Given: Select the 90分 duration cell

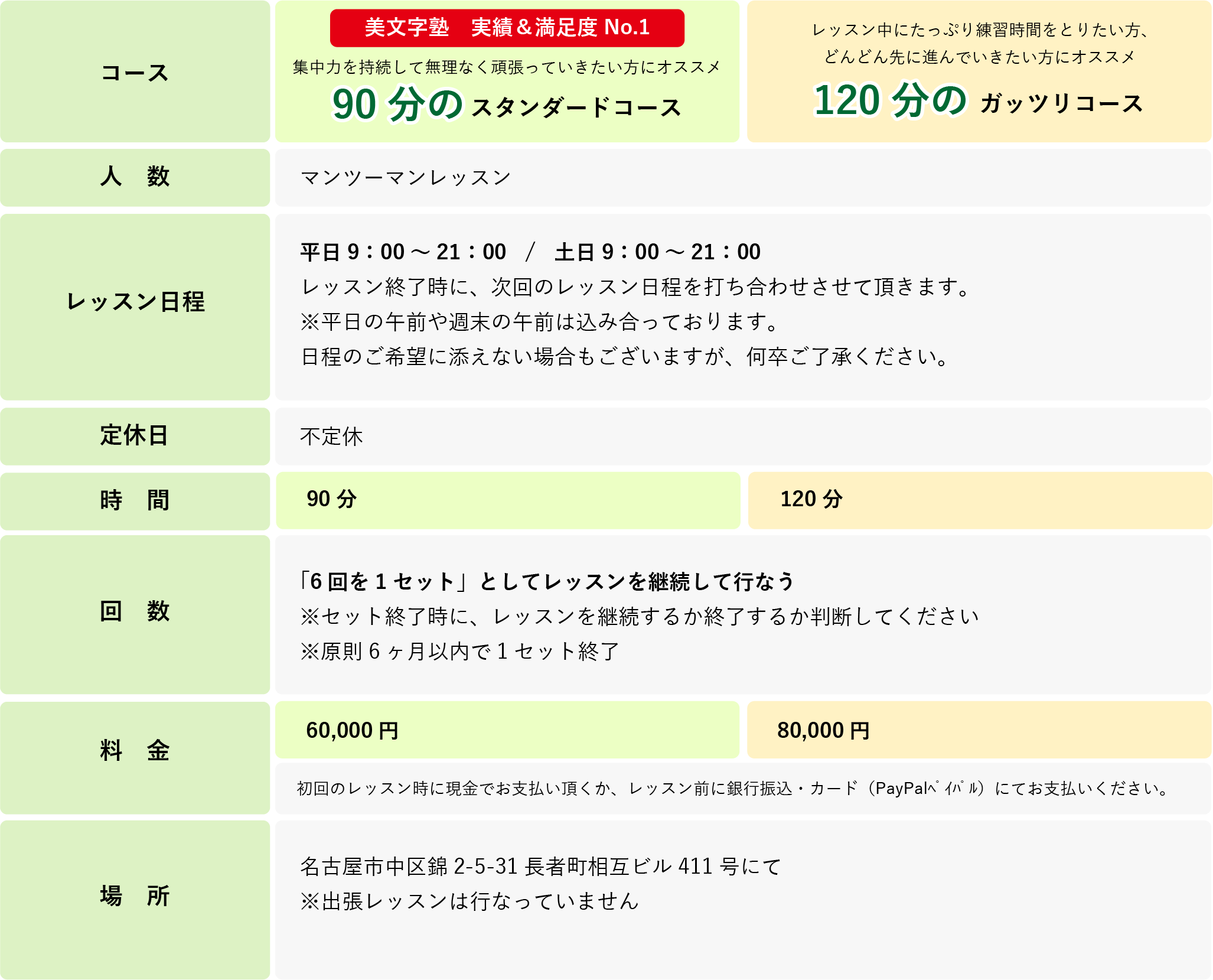Looking at the screenshot, I should tap(507, 500).
